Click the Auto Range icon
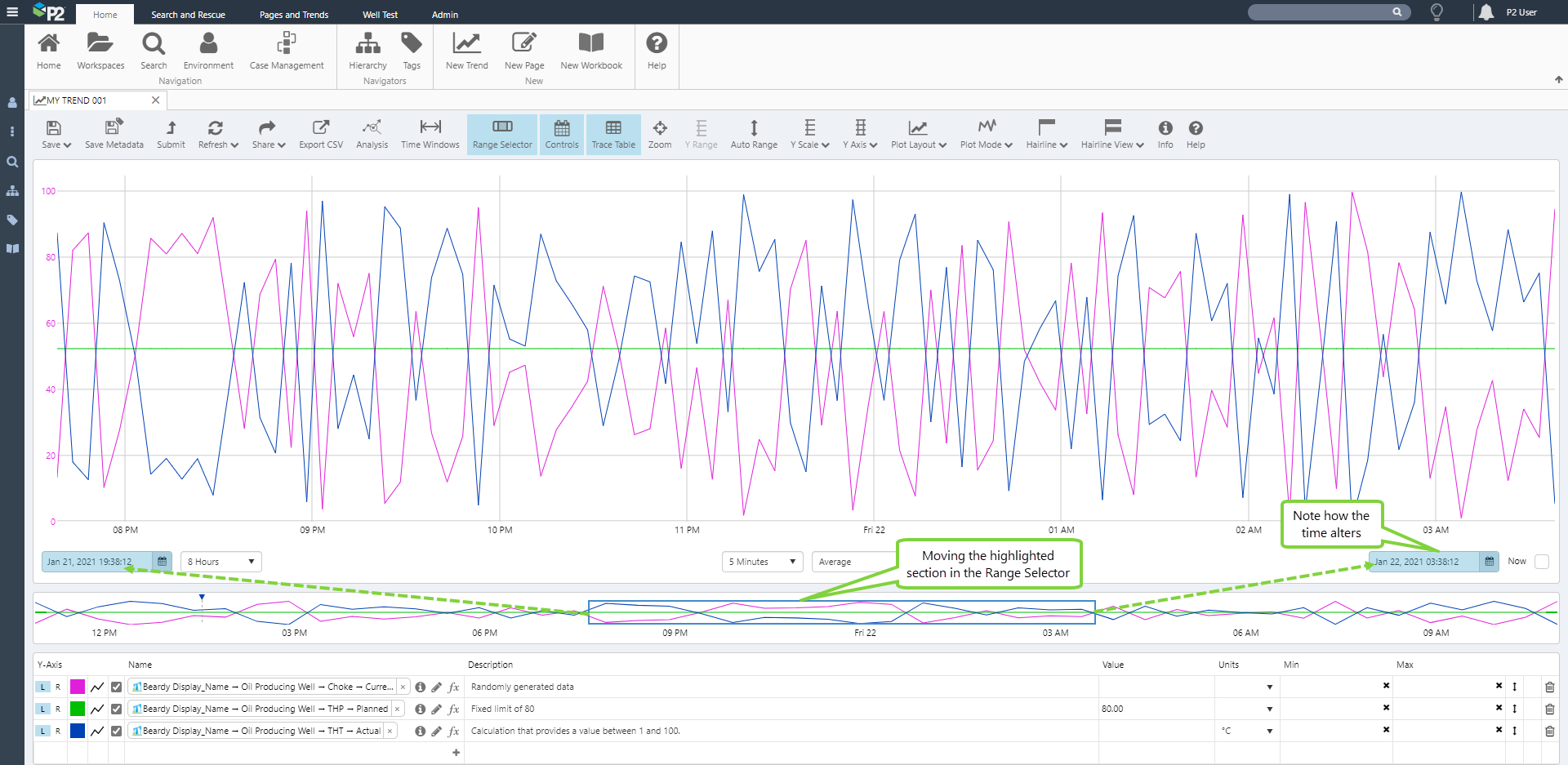Viewport: 1568px width, 765px height. [753, 134]
